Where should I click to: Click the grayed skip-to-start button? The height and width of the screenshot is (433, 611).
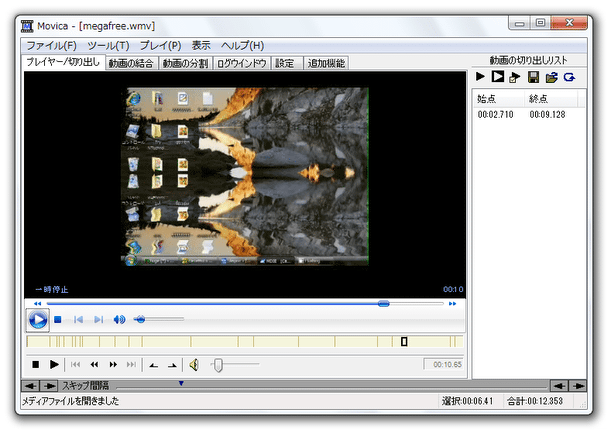[x=75, y=364]
